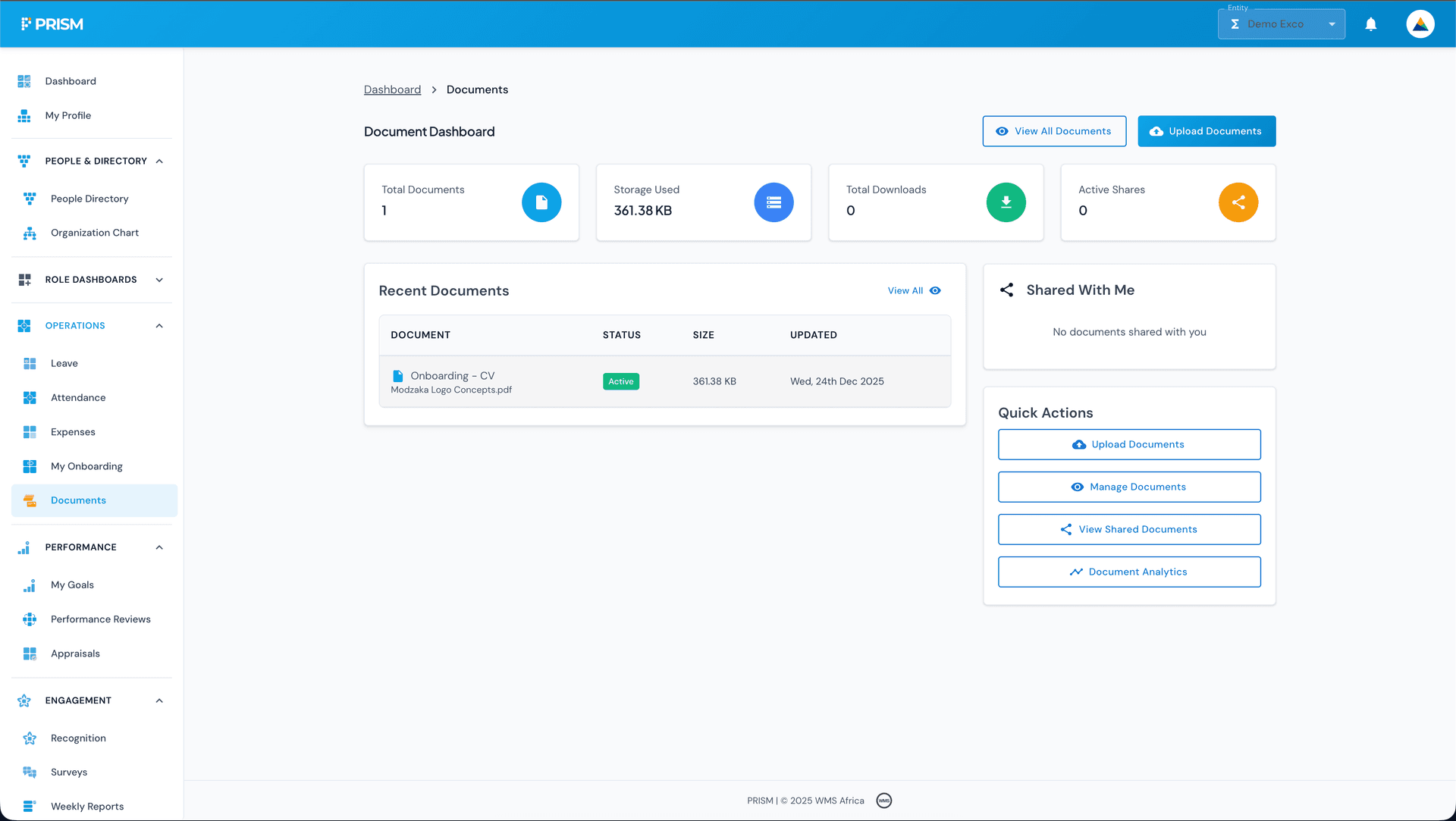This screenshot has height=821, width=1456.
Task: Open the Performance Reviews page
Action: [100, 619]
